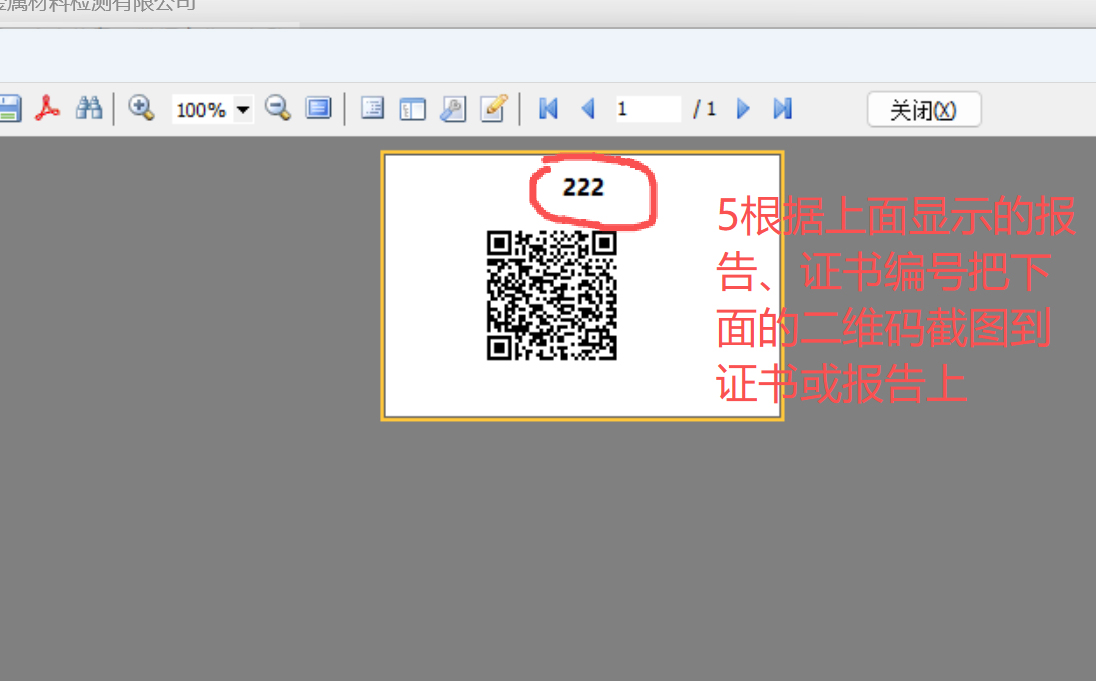The image size is (1096, 681).
Task: Click the red annotation text beside the page
Action: coord(895,300)
